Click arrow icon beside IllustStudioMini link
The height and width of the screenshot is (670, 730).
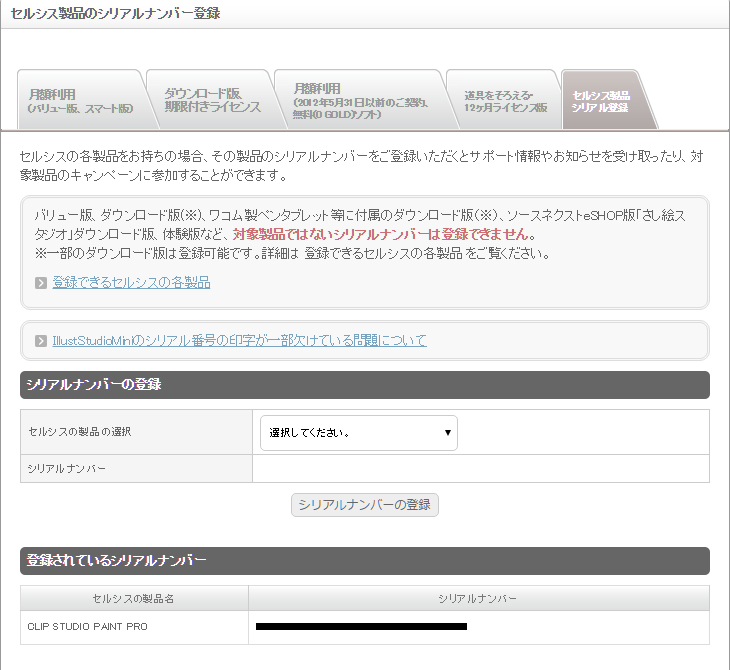[41, 341]
